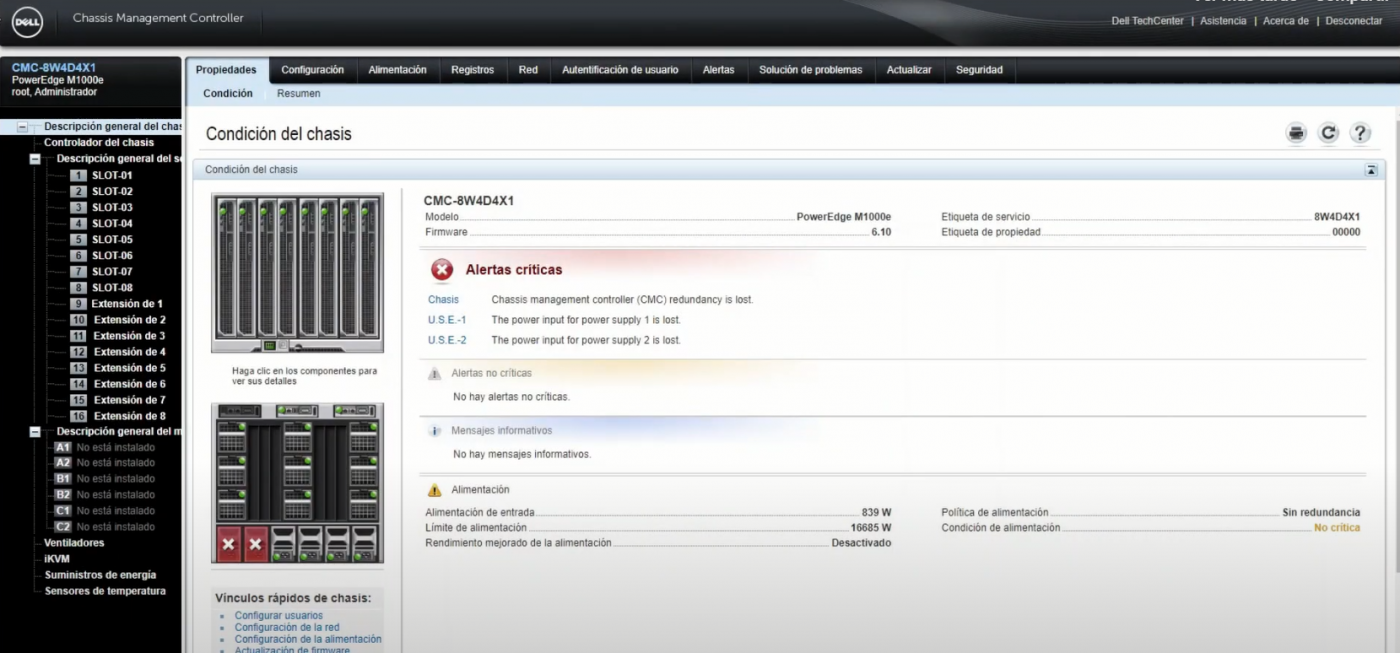Select Extensión de 2 in the tree
This screenshot has width=1400, height=653.
[130, 320]
